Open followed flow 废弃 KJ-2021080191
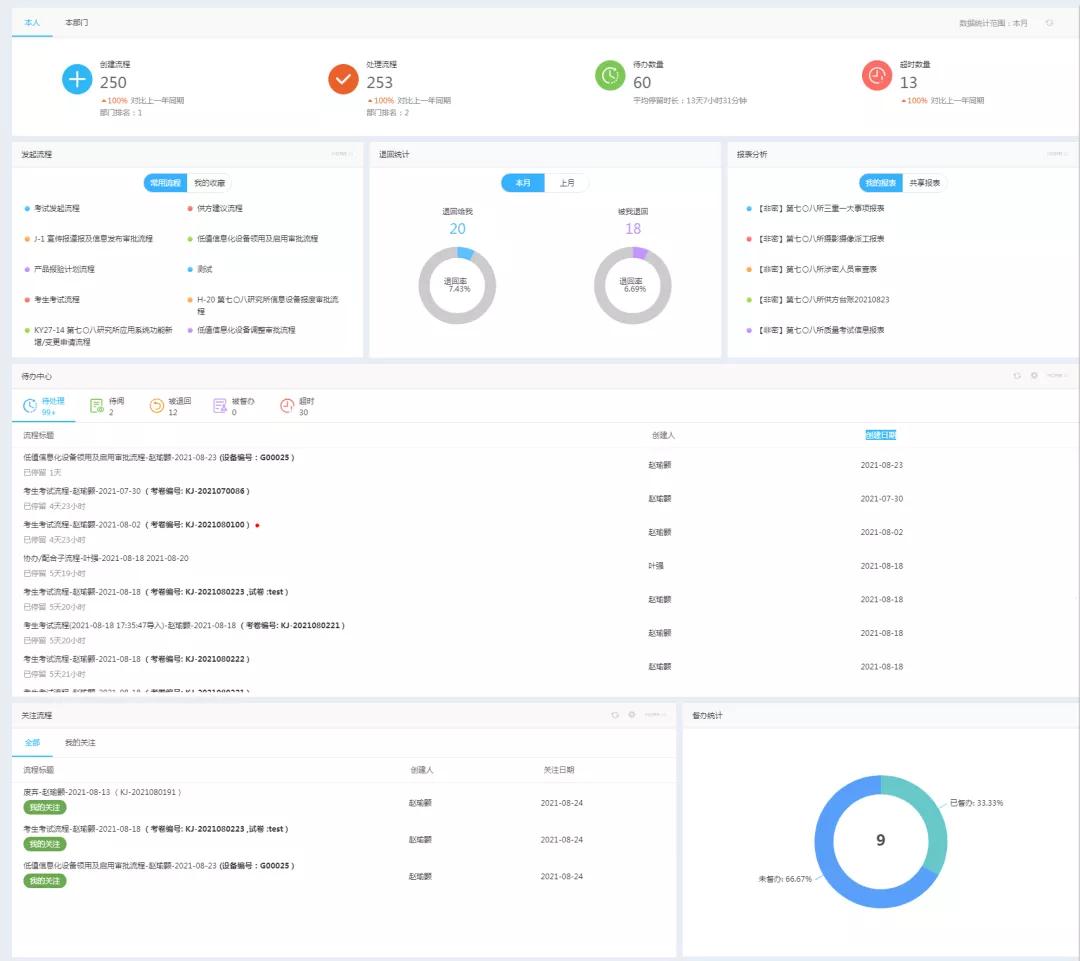Screen dimensions: 1080x961 (102, 792)
